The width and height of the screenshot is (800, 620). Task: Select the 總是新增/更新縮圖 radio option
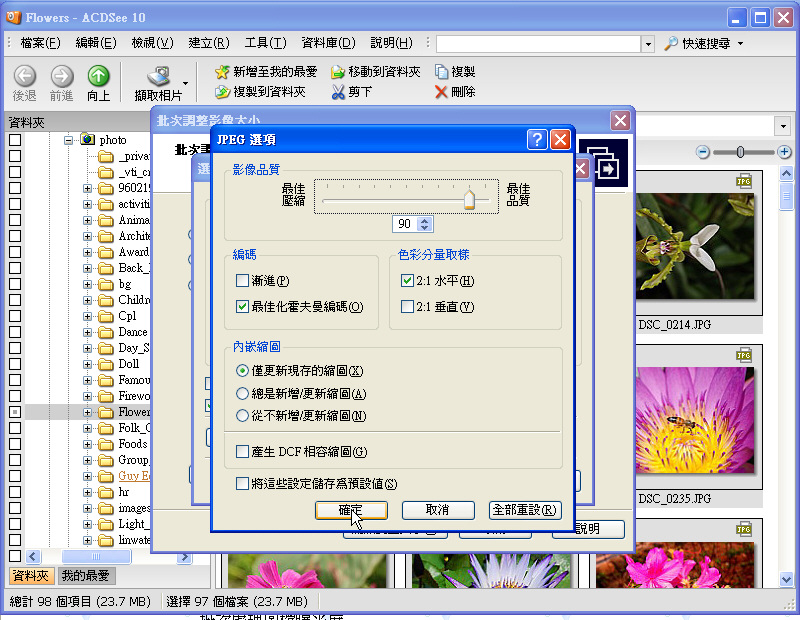(242, 394)
